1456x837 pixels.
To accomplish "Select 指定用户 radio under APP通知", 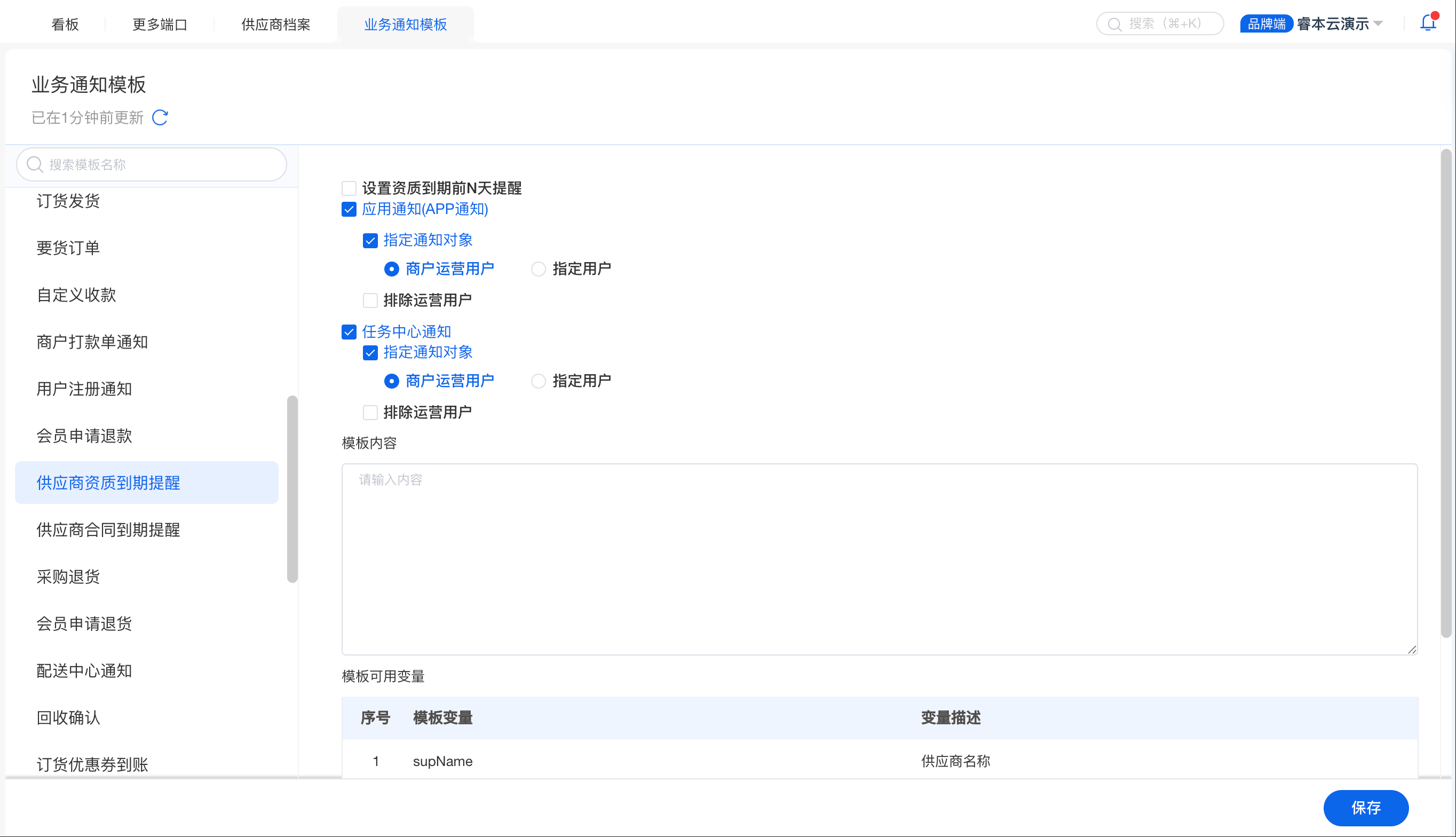I will click(x=538, y=269).
